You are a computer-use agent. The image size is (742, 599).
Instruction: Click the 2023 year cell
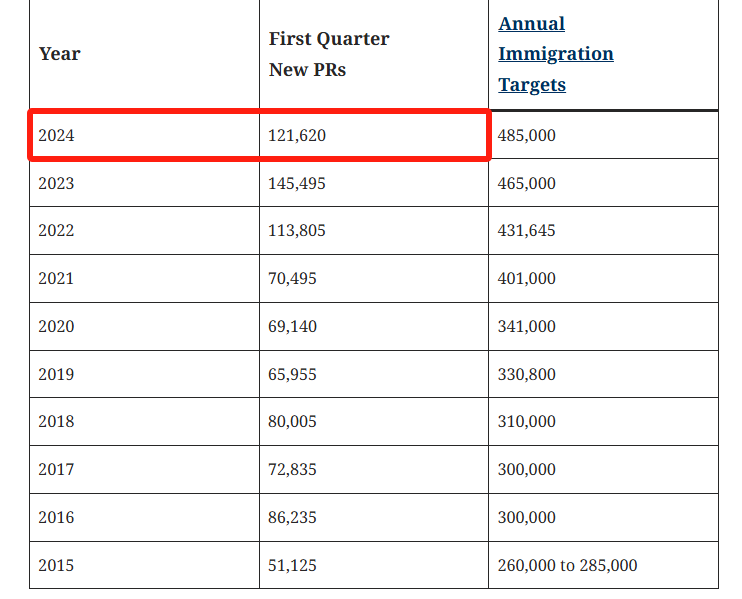(57, 183)
